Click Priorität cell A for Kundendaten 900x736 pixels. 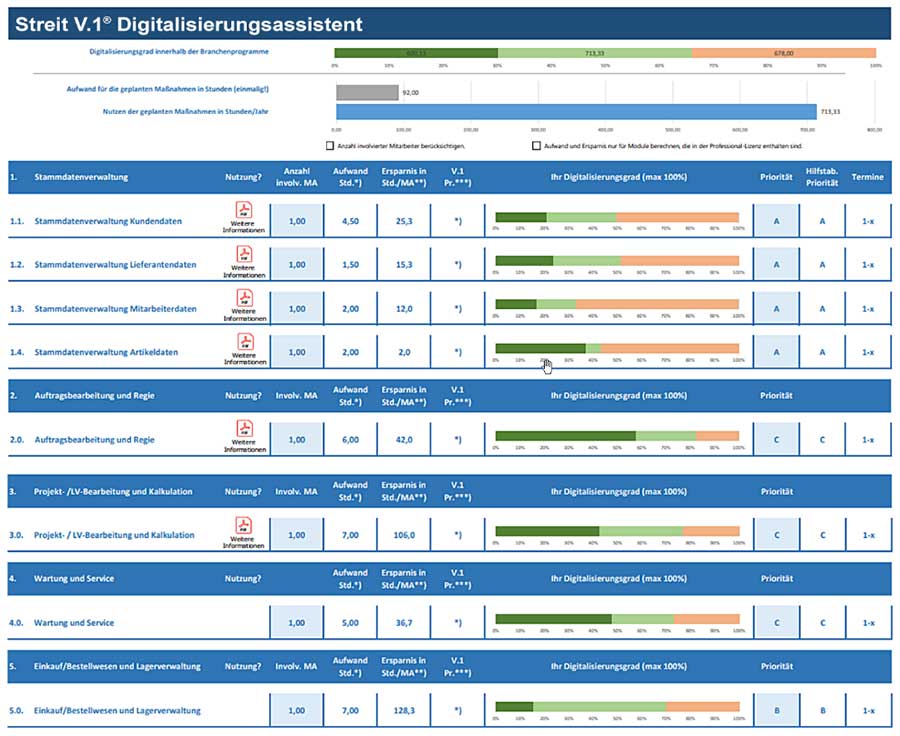pos(777,220)
